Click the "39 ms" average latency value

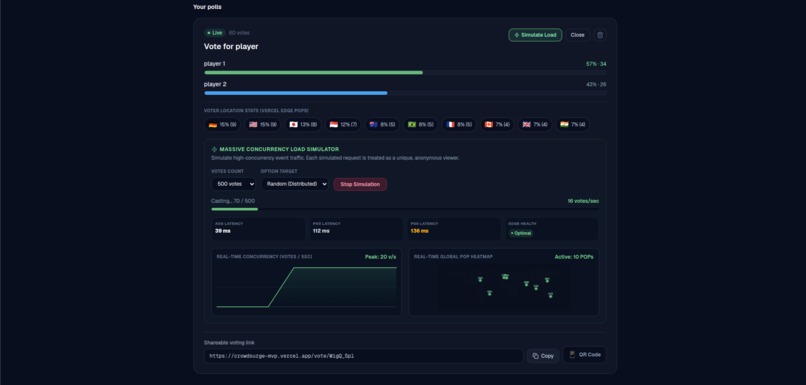pyautogui.click(x=223, y=231)
